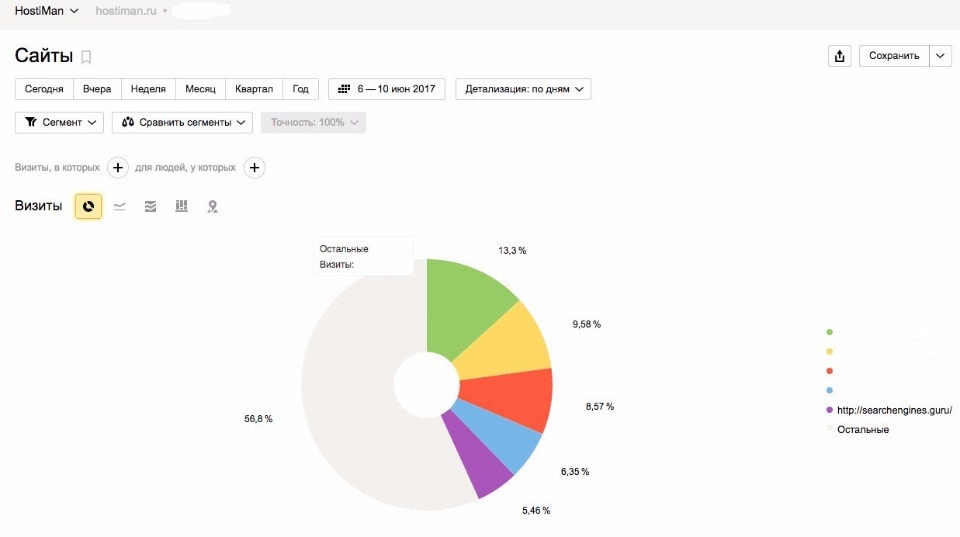Select the Сегодня period toggle

point(44,89)
